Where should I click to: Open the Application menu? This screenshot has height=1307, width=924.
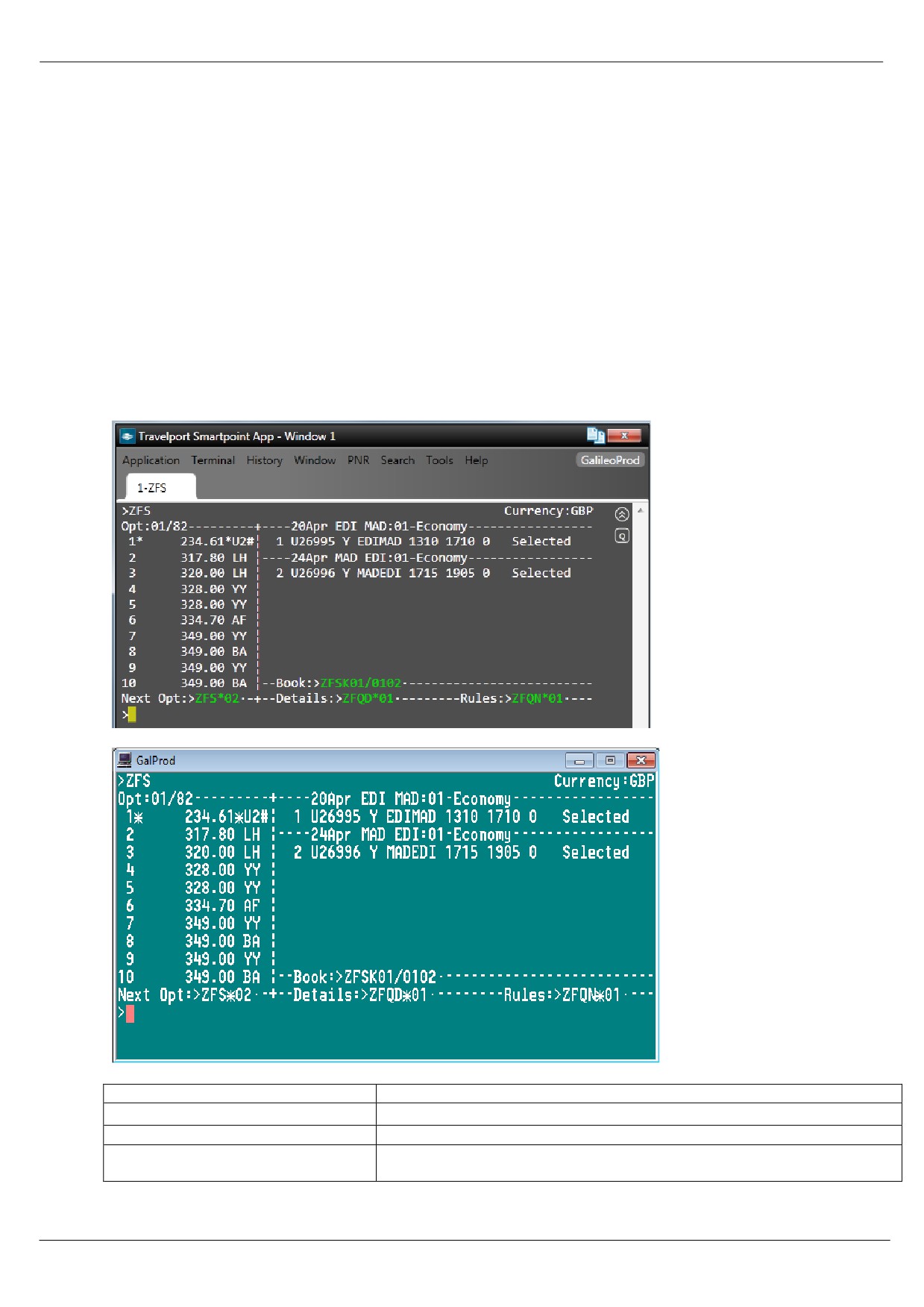tap(151, 460)
